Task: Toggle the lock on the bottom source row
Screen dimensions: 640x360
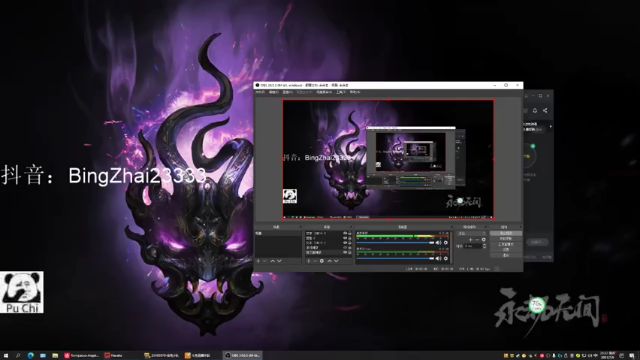Action: pos(350,252)
